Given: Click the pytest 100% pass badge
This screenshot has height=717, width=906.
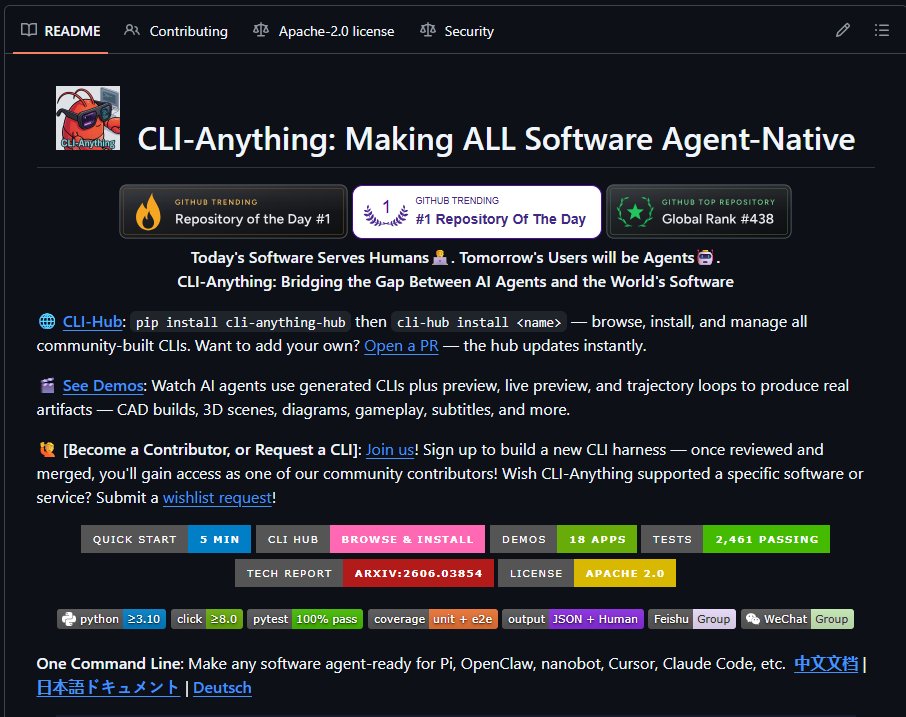Looking at the screenshot, I should tap(305, 619).
